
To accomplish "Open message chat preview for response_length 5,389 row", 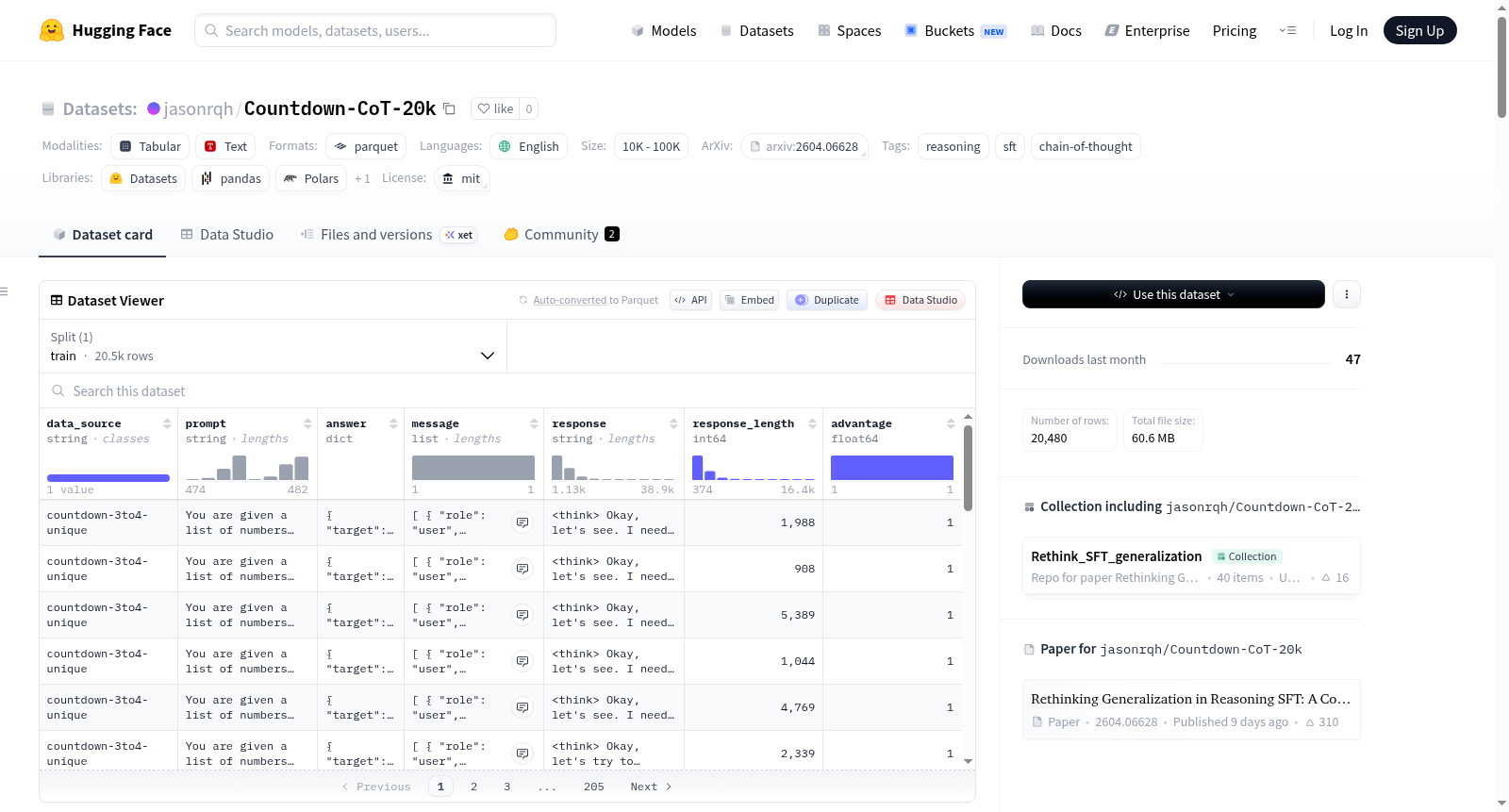I will (522, 615).
